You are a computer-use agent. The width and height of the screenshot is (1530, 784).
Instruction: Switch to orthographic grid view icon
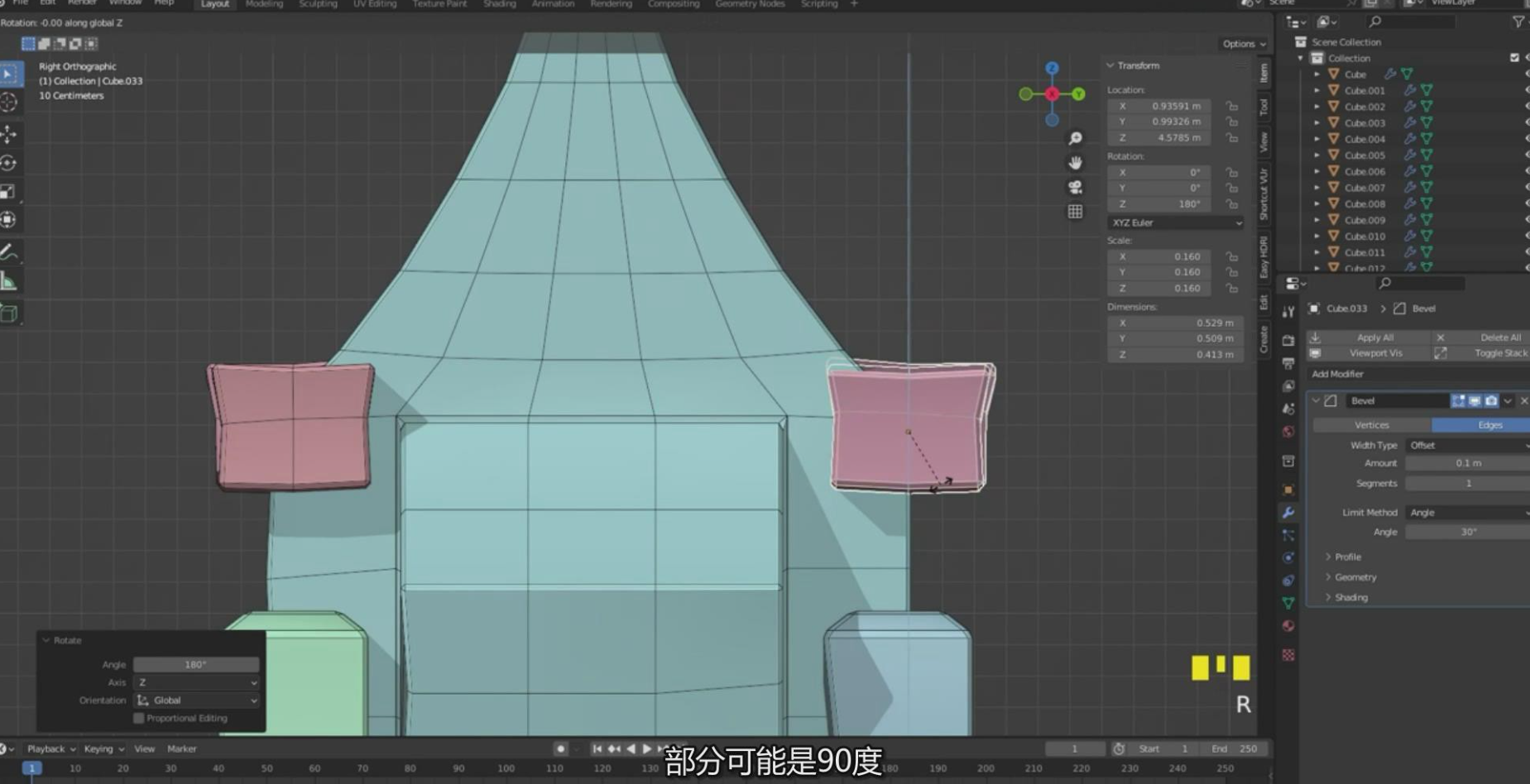(1075, 212)
